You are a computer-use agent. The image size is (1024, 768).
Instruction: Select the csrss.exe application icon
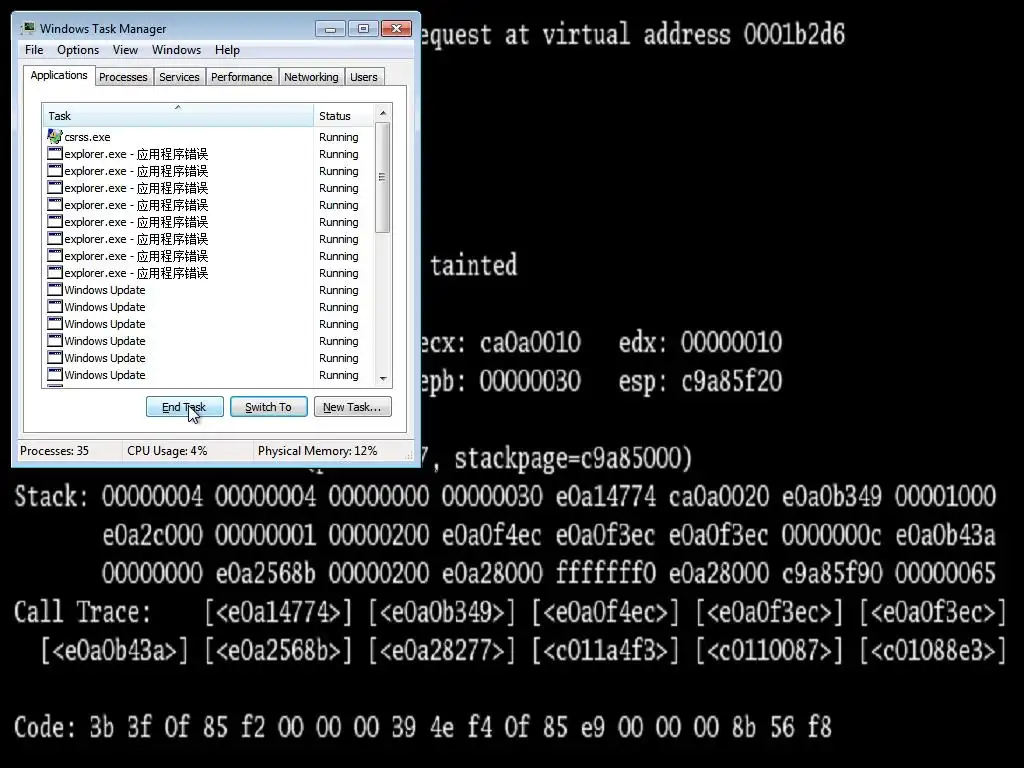(x=55, y=136)
